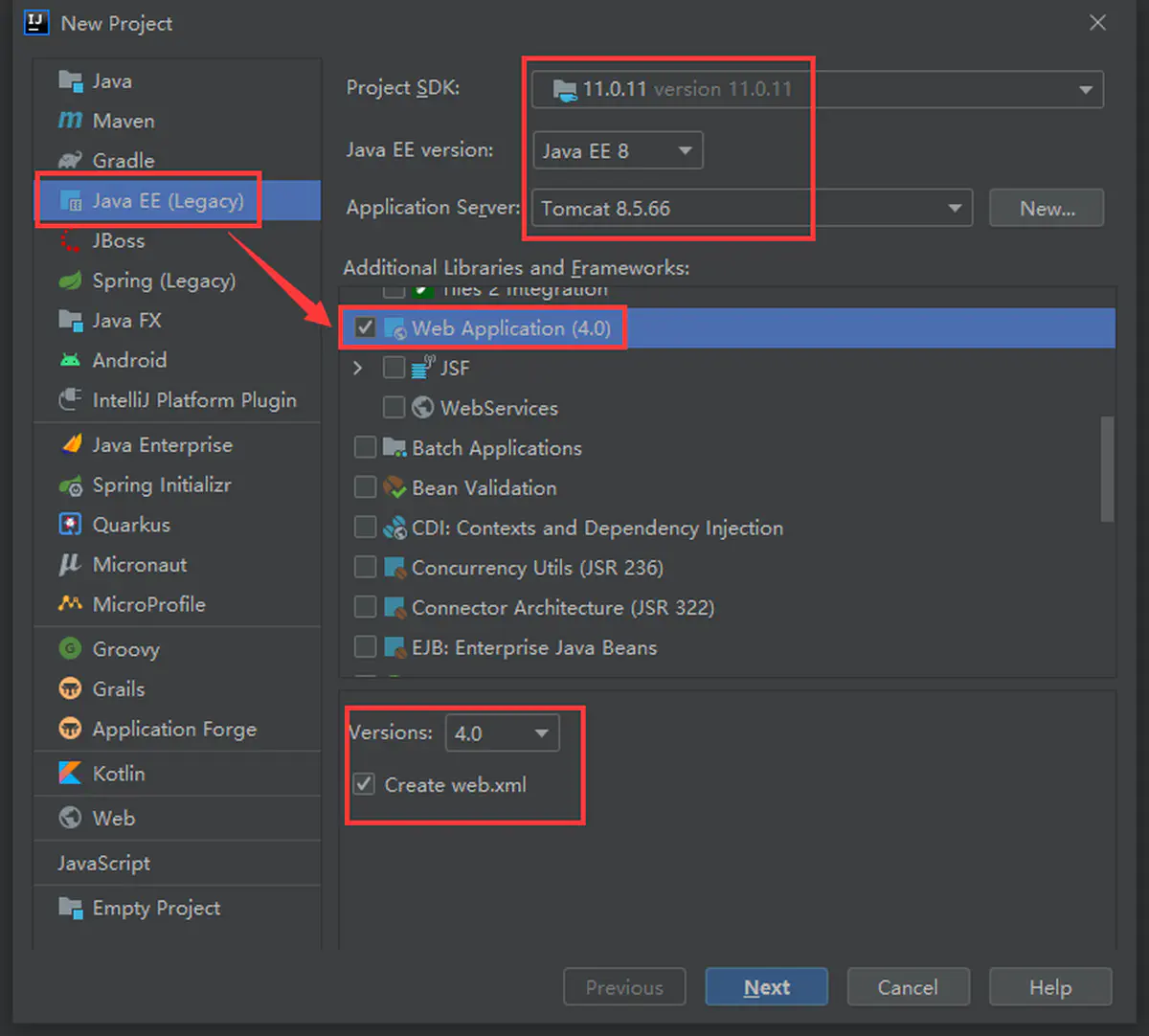This screenshot has height=1036, width=1149.
Task: Expand the JSF tree node arrow
Action: click(x=358, y=368)
